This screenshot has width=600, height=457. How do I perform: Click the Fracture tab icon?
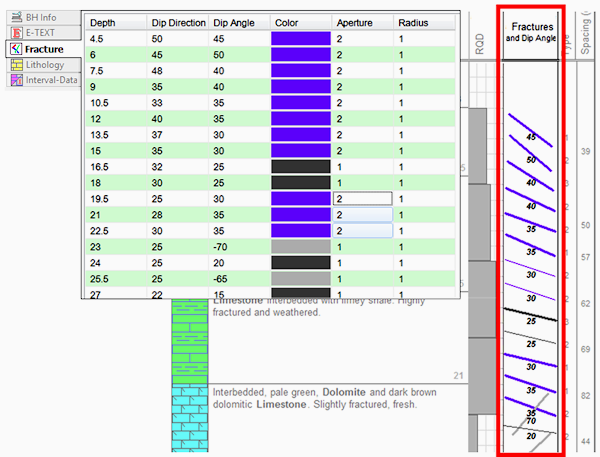[x=15, y=48]
